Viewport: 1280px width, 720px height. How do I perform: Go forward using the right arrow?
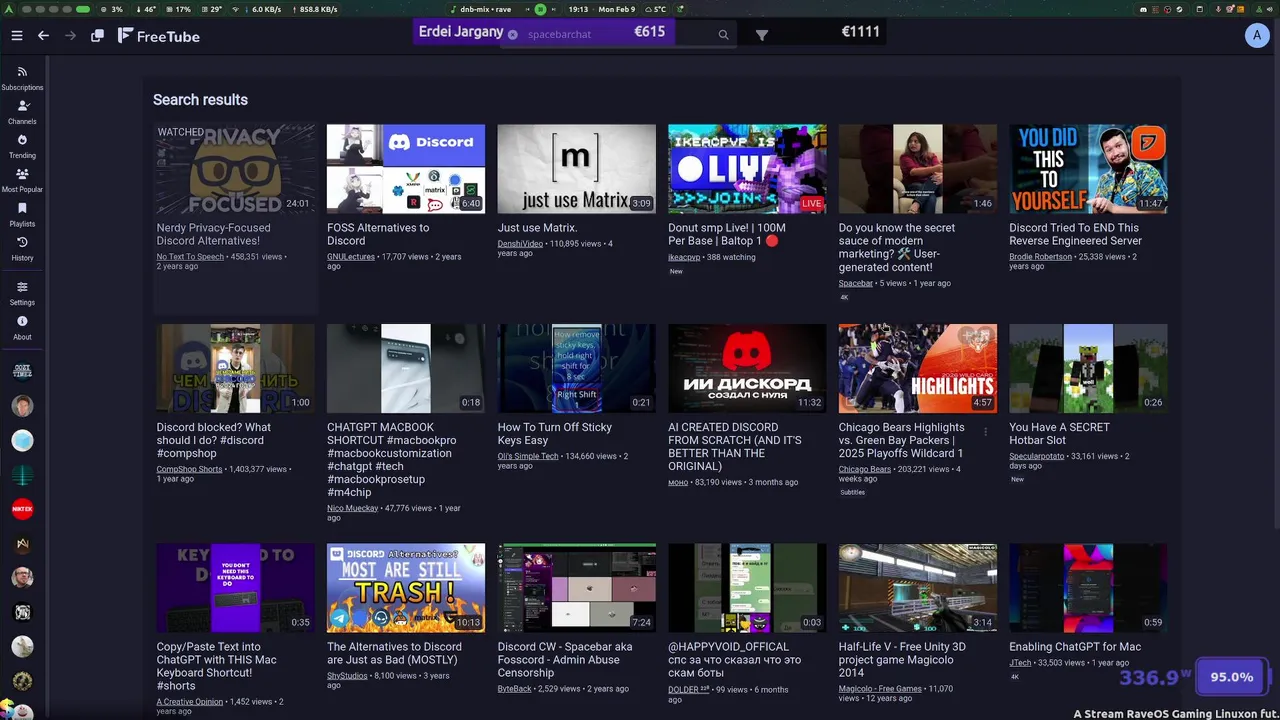point(70,36)
